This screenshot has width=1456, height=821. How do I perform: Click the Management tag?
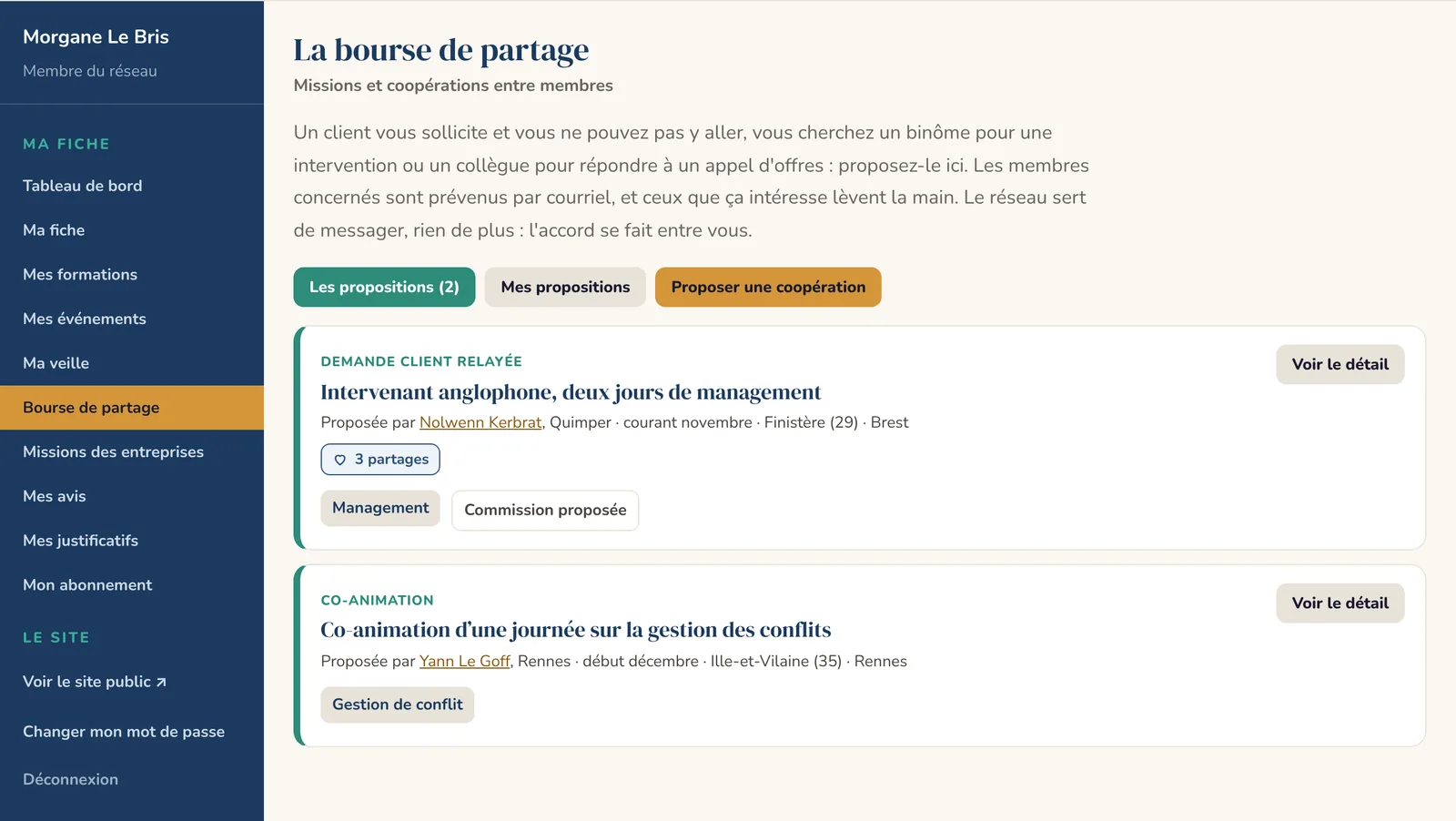click(380, 508)
